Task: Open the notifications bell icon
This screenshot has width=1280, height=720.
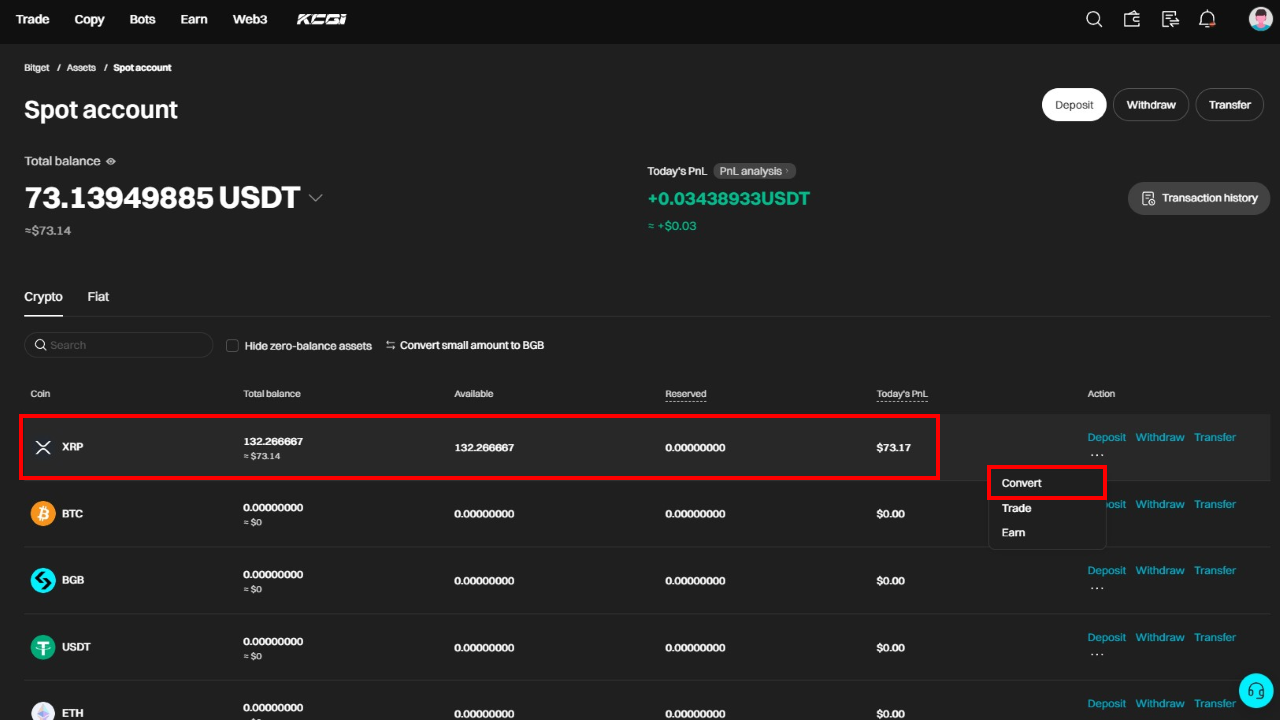Action: (1208, 19)
